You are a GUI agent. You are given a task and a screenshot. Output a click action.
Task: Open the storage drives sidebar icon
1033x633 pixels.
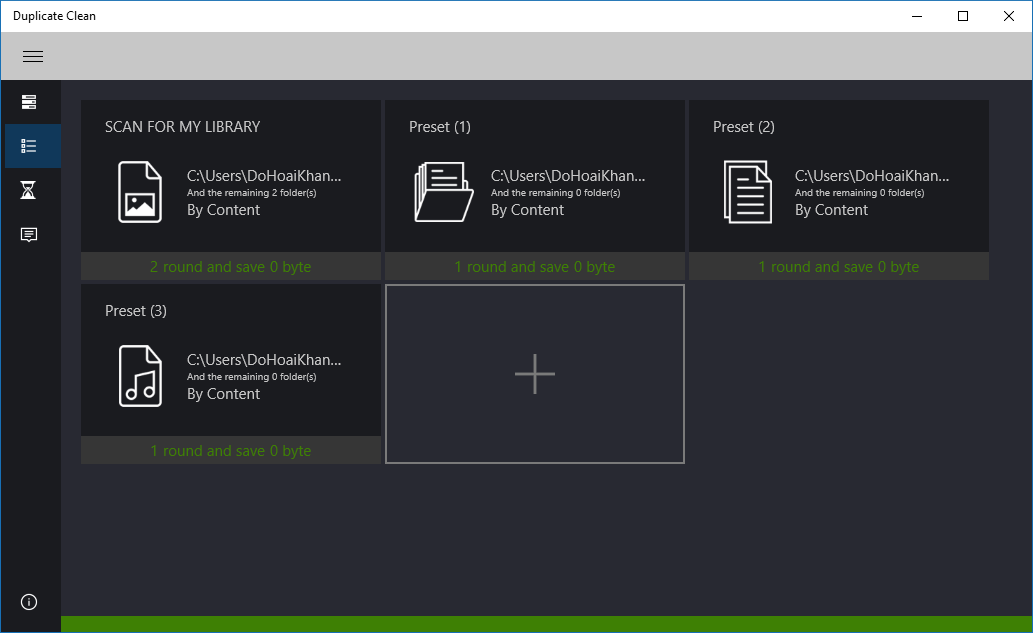[x=28, y=102]
